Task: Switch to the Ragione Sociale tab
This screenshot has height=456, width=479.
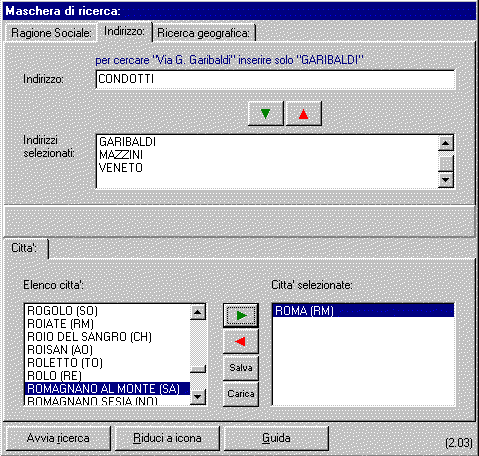Action: coord(51,33)
